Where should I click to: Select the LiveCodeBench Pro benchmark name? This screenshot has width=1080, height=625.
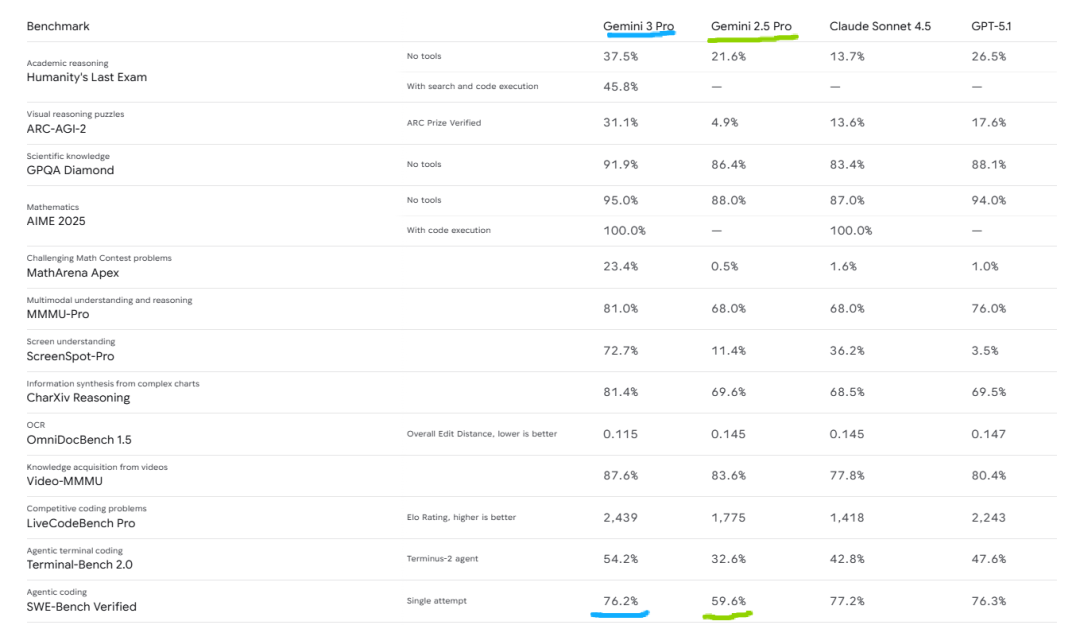coord(81,523)
